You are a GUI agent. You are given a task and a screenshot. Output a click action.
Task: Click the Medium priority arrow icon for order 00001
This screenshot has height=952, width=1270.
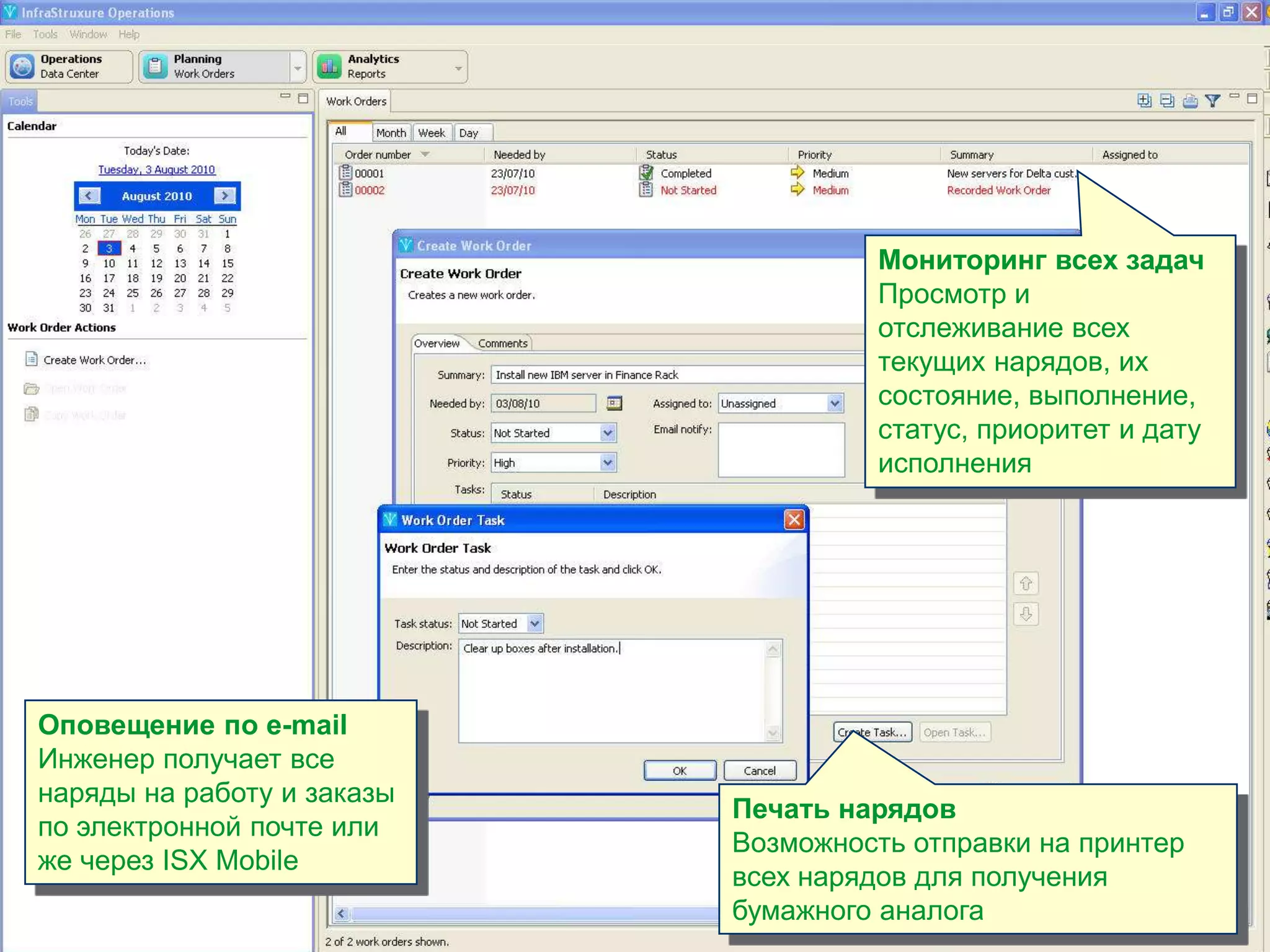(x=797, y=172)
